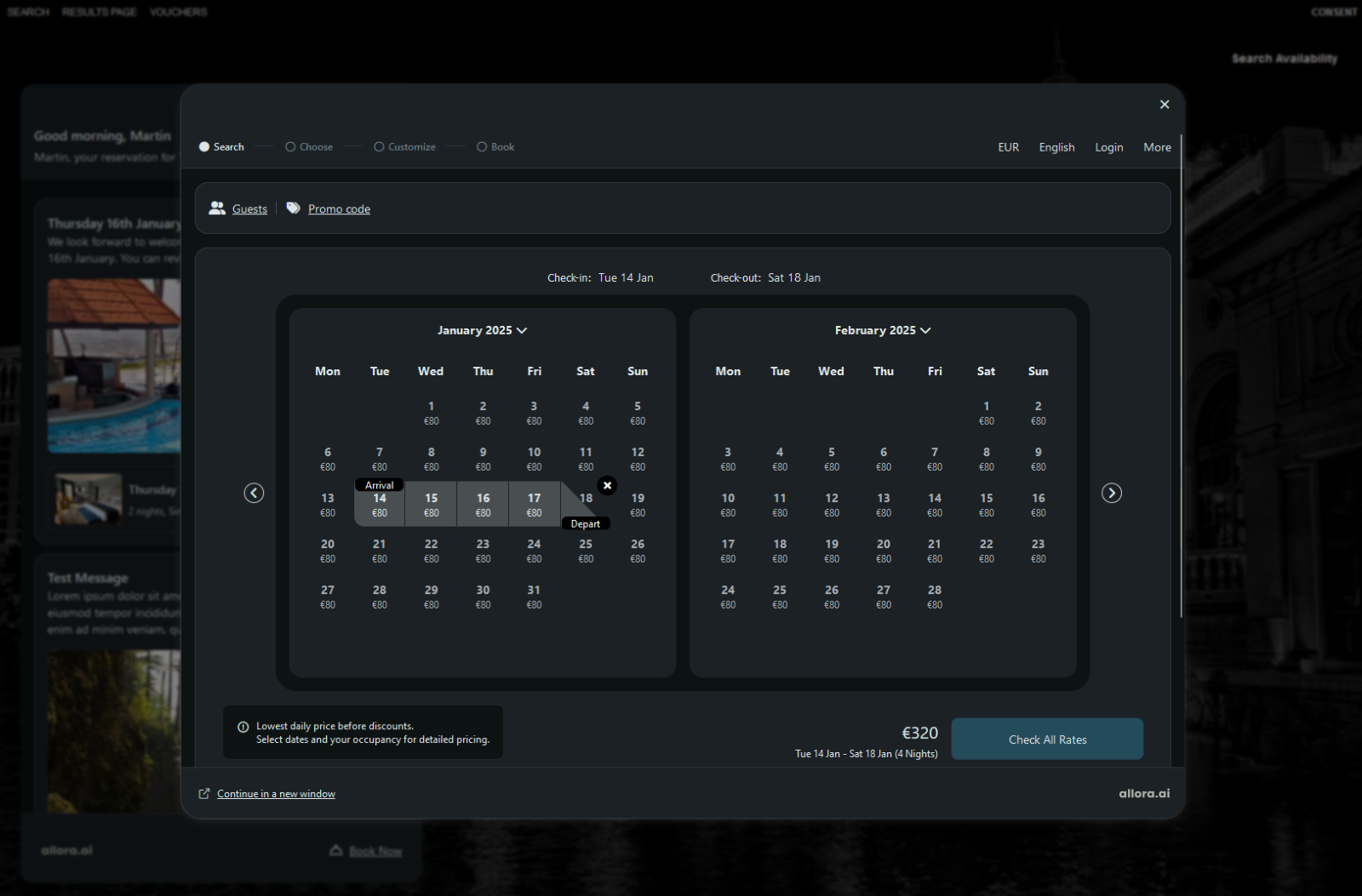Image resolution: width=1362 pixels, height=896 pixels.
Task: Open Continue in a new window link
Action: point(276,794)
